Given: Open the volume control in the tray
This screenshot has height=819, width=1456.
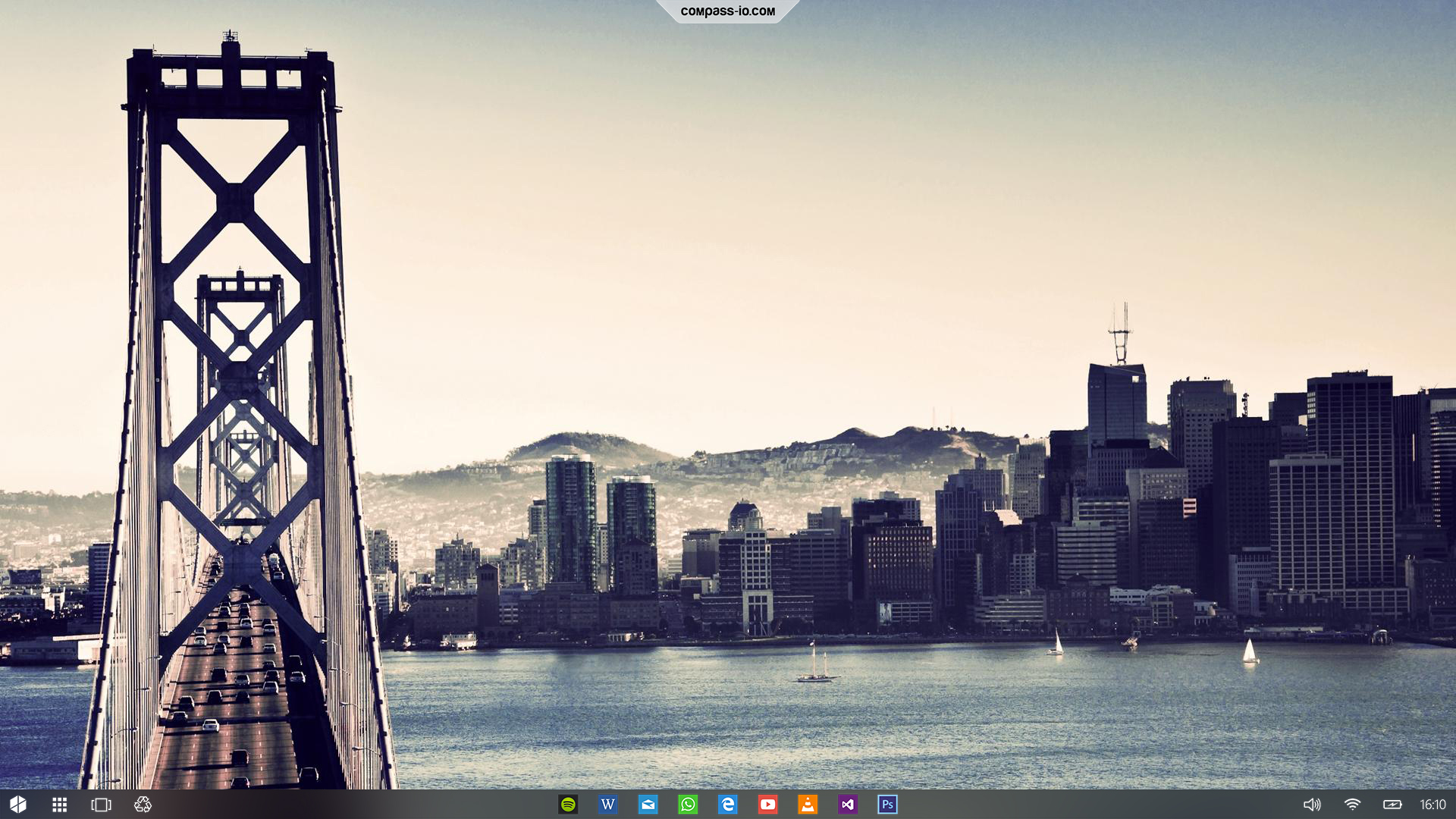Looking at the screenshot, I should point(1312,805).
